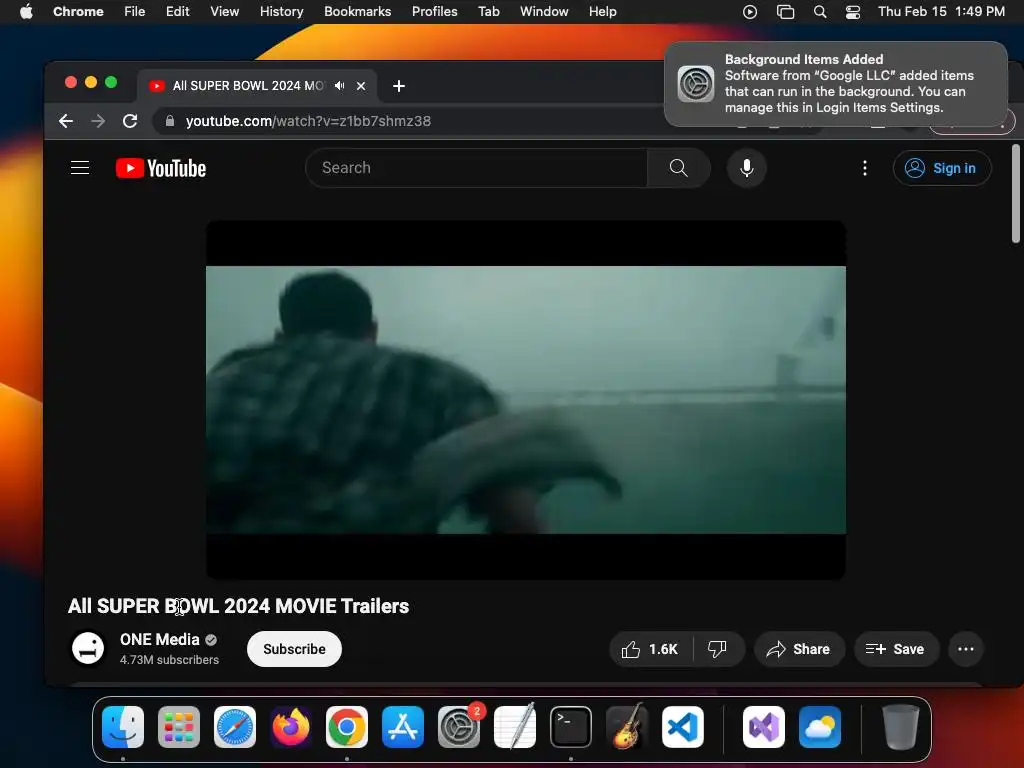Image resolution: width=1024 pixels, height=768 pixels.
Task: Open Control Center in the menu bar
Action: [x=852, y=11]
